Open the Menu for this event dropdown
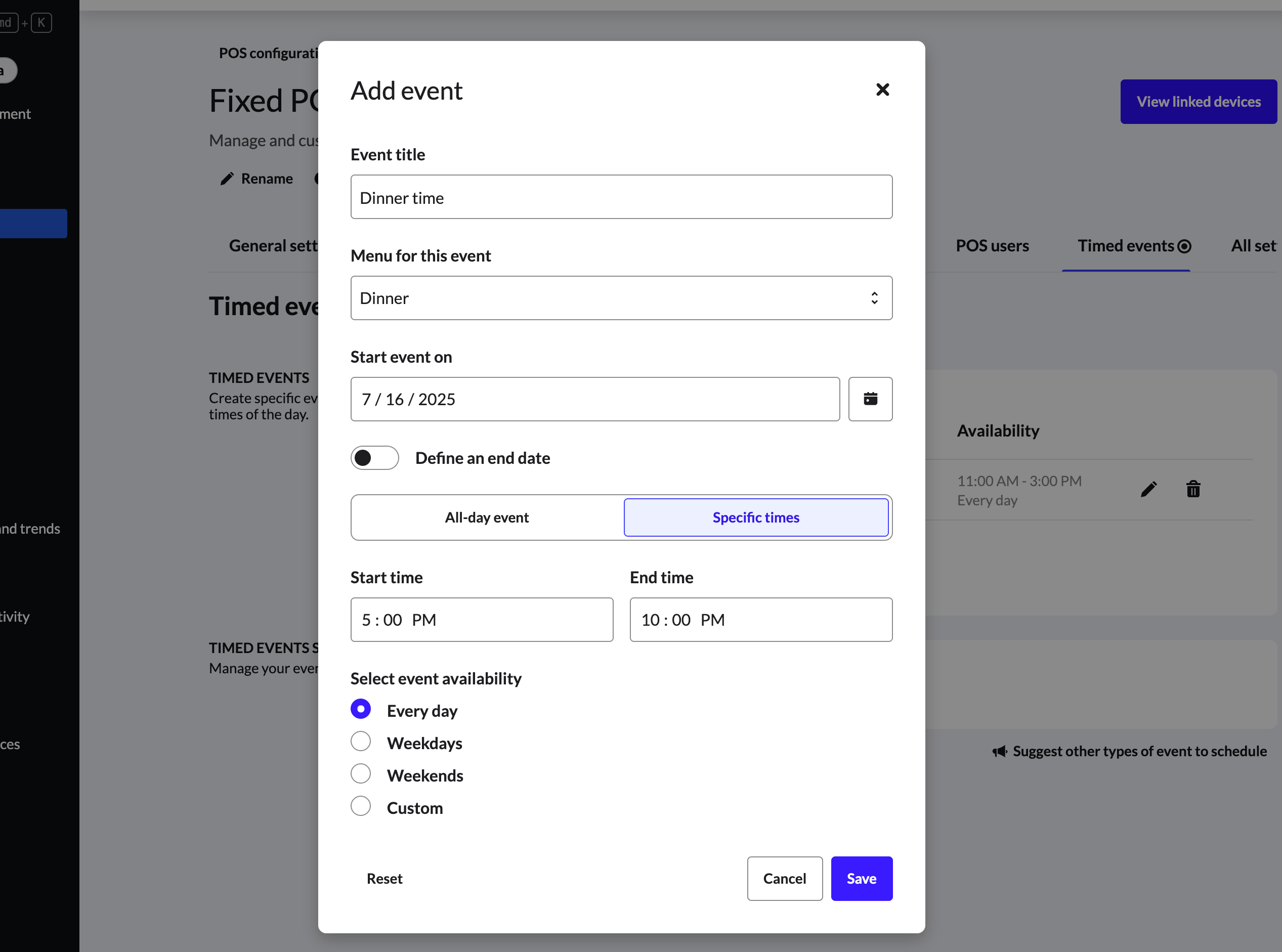 621,298
